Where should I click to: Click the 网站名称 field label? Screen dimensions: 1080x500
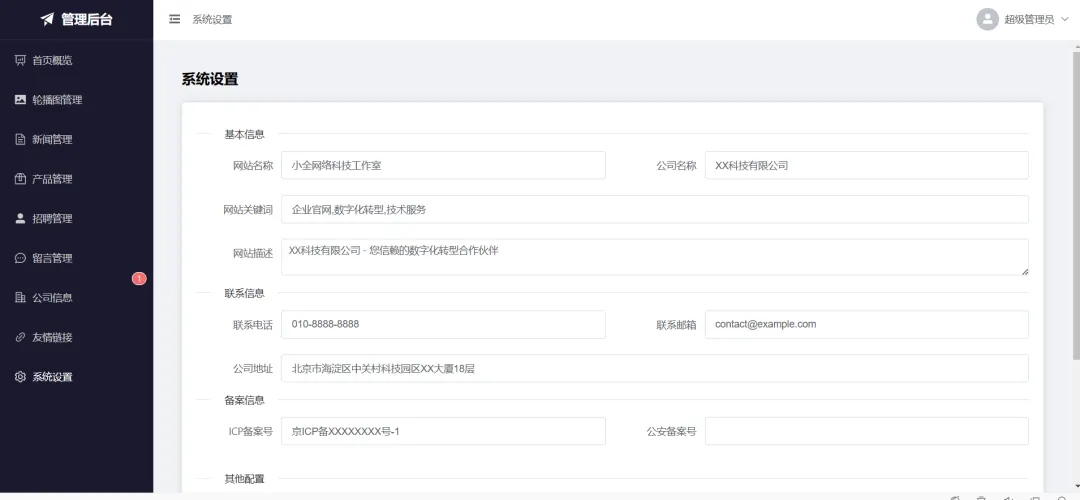[x=253, y=166]
